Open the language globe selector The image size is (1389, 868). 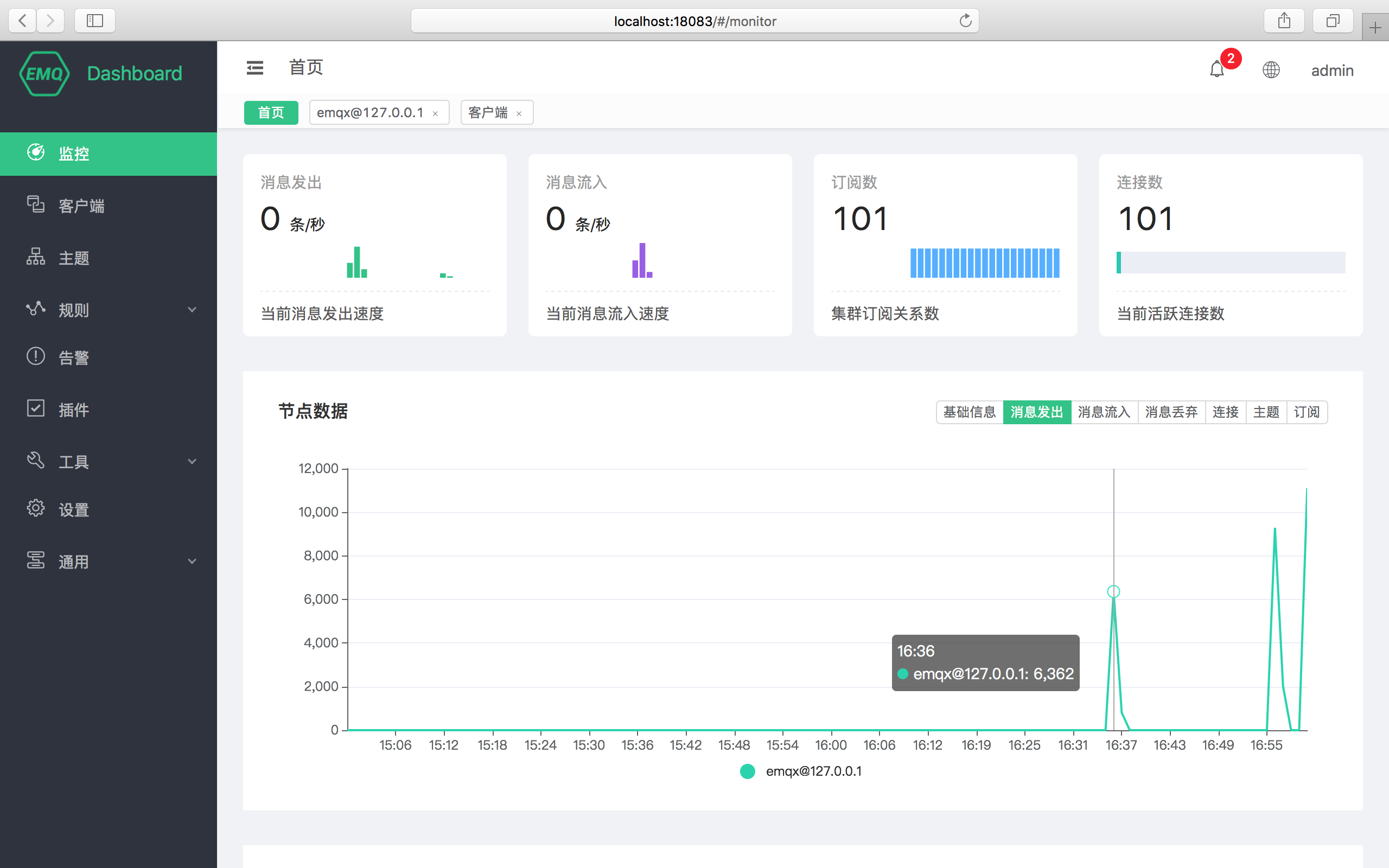pyautogui.click(x=1271, y=69)
